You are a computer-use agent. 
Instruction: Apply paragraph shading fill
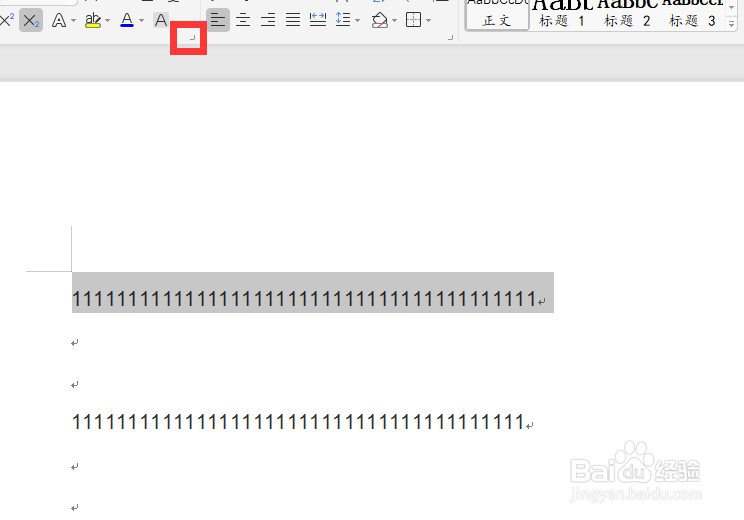380,20
